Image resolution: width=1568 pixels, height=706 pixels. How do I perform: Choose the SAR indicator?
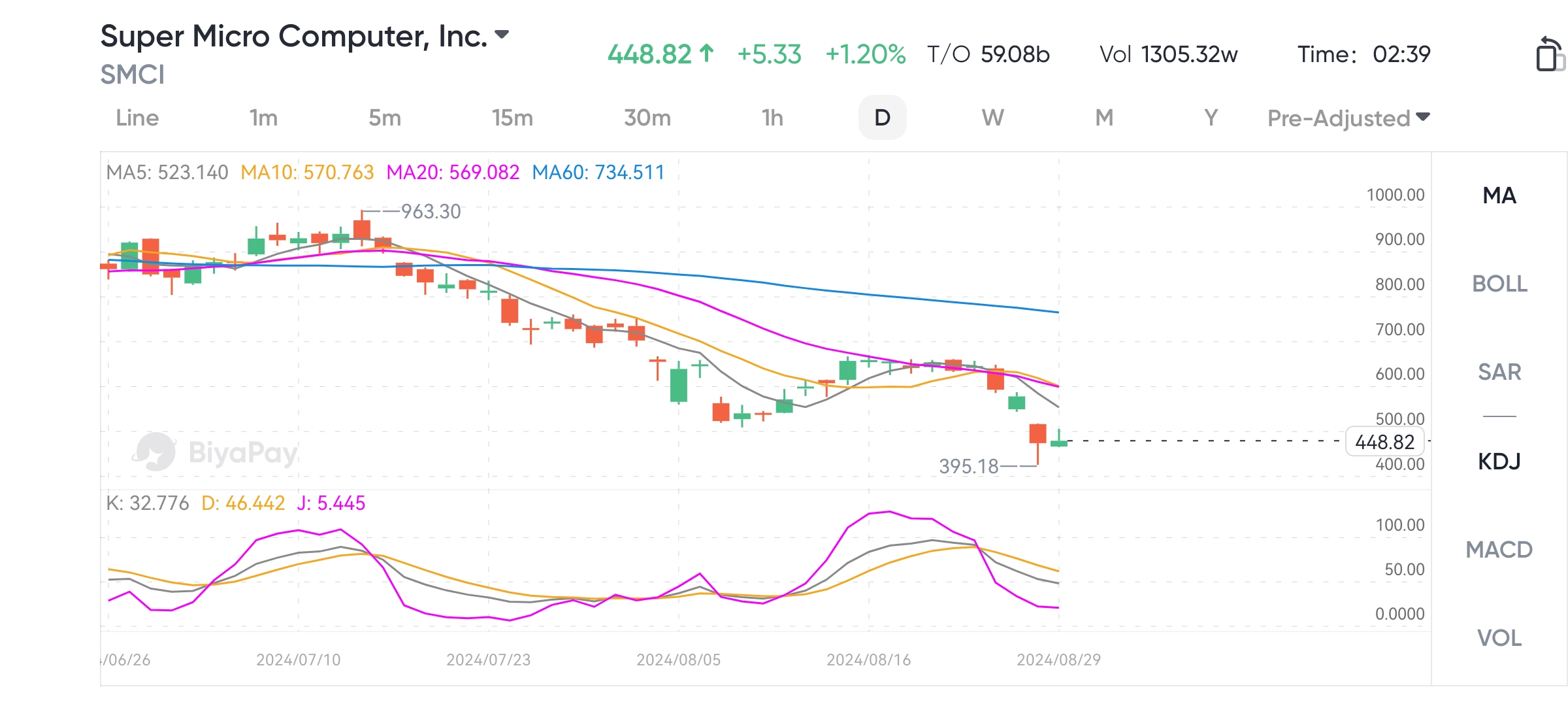click(1499, 372)
